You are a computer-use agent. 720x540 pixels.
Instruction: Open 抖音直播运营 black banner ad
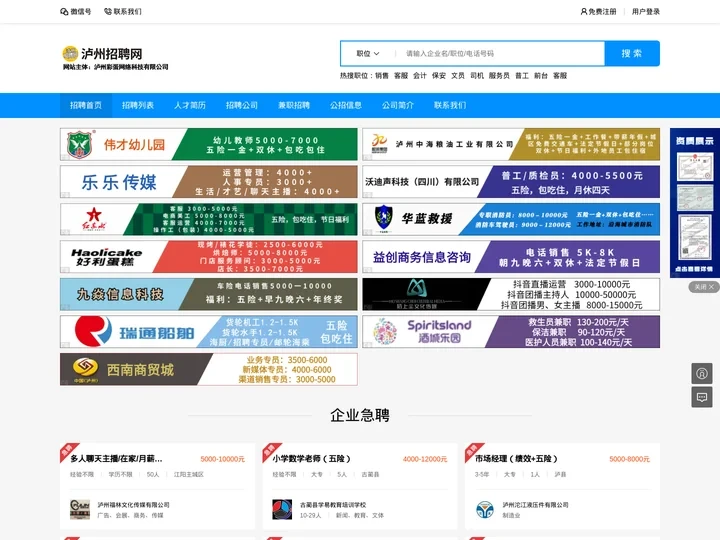(511, 294)
